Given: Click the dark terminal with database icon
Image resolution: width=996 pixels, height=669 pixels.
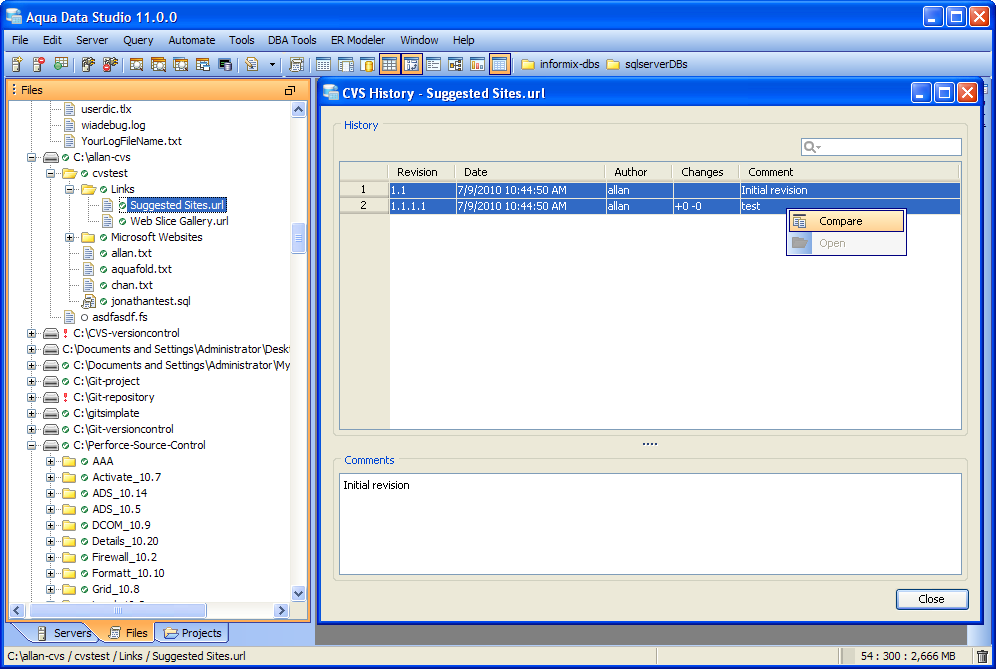Looking at the screenshot, I should click(x=225, y=64).
